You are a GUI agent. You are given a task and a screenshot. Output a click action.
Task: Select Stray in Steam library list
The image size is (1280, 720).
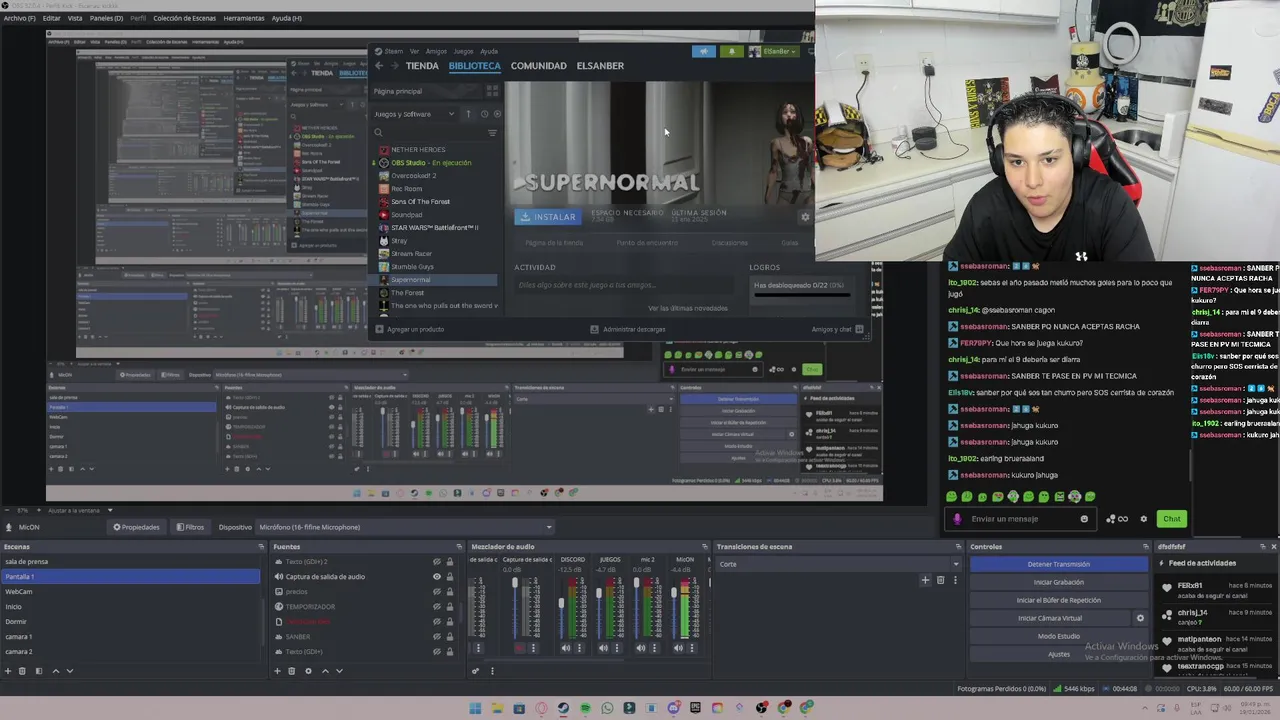(x=399, y=241)
